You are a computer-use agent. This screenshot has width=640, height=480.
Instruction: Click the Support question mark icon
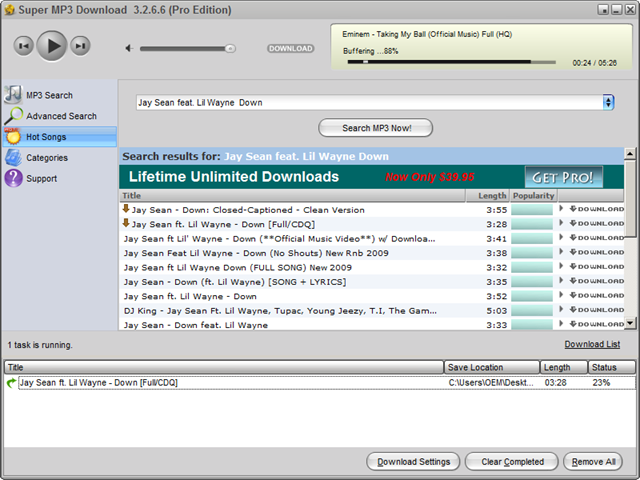[13, 178]
